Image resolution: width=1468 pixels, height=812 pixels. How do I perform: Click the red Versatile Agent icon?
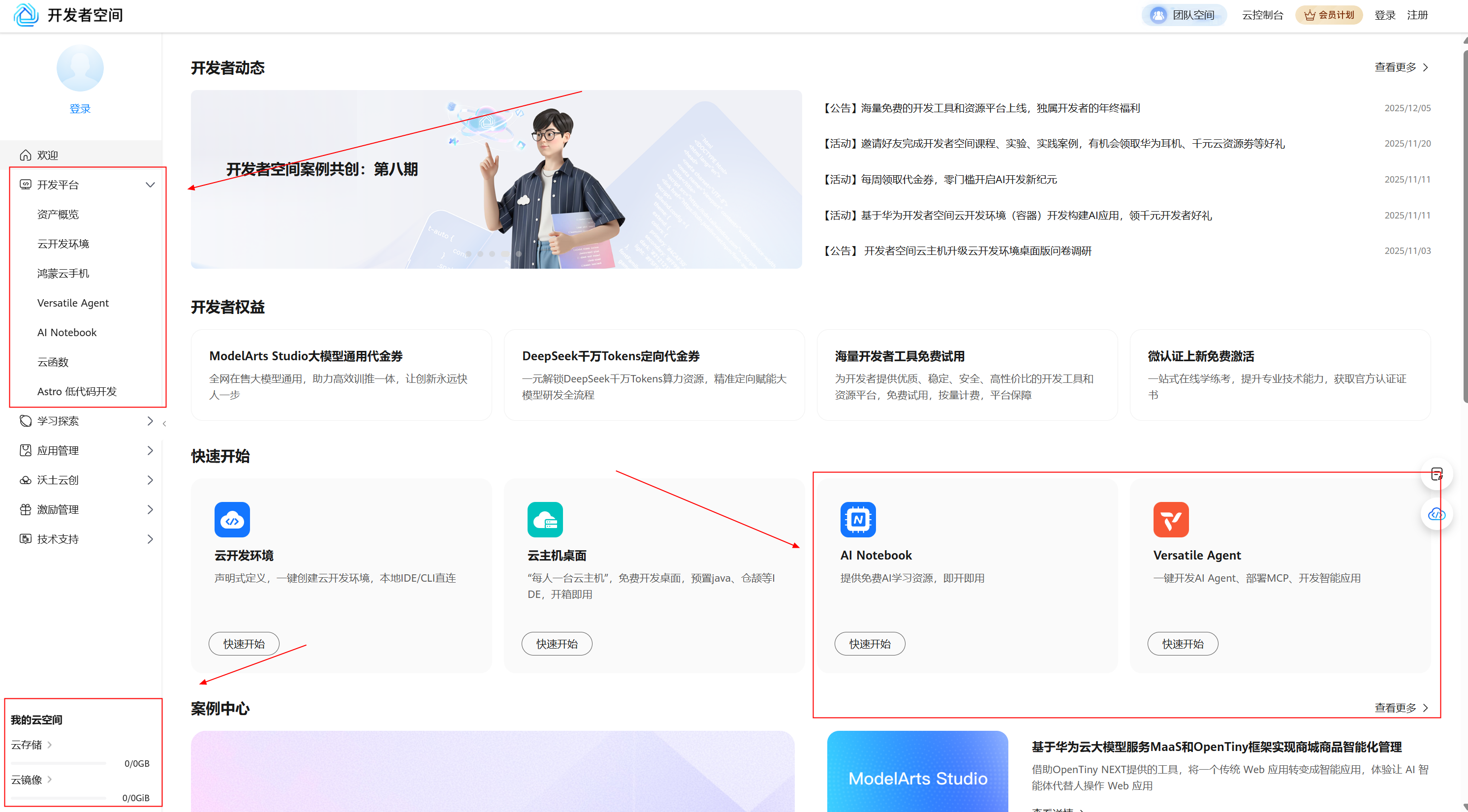pyautogui.click(x=1171, y=519)
